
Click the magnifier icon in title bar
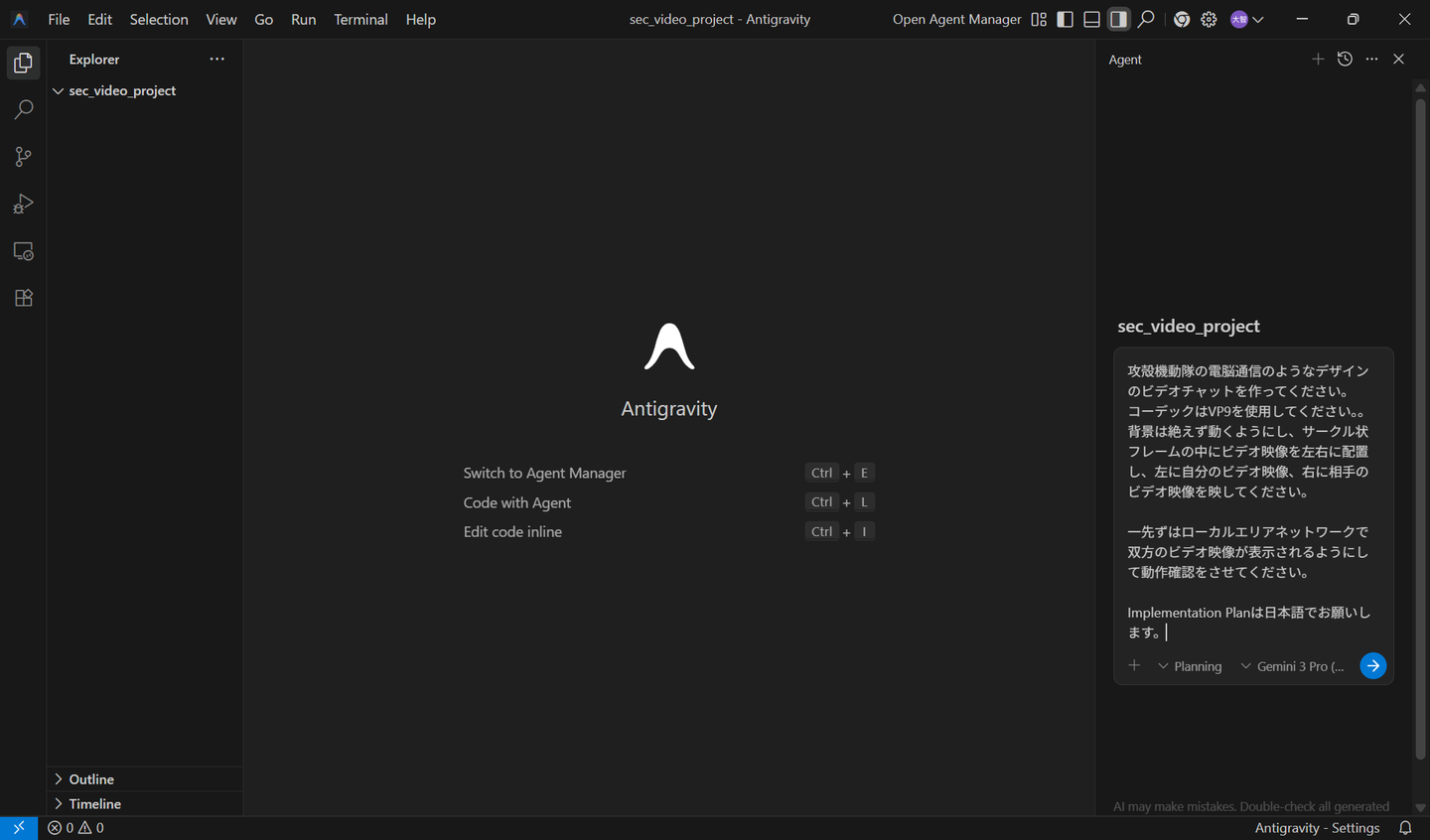[1146, 19]
